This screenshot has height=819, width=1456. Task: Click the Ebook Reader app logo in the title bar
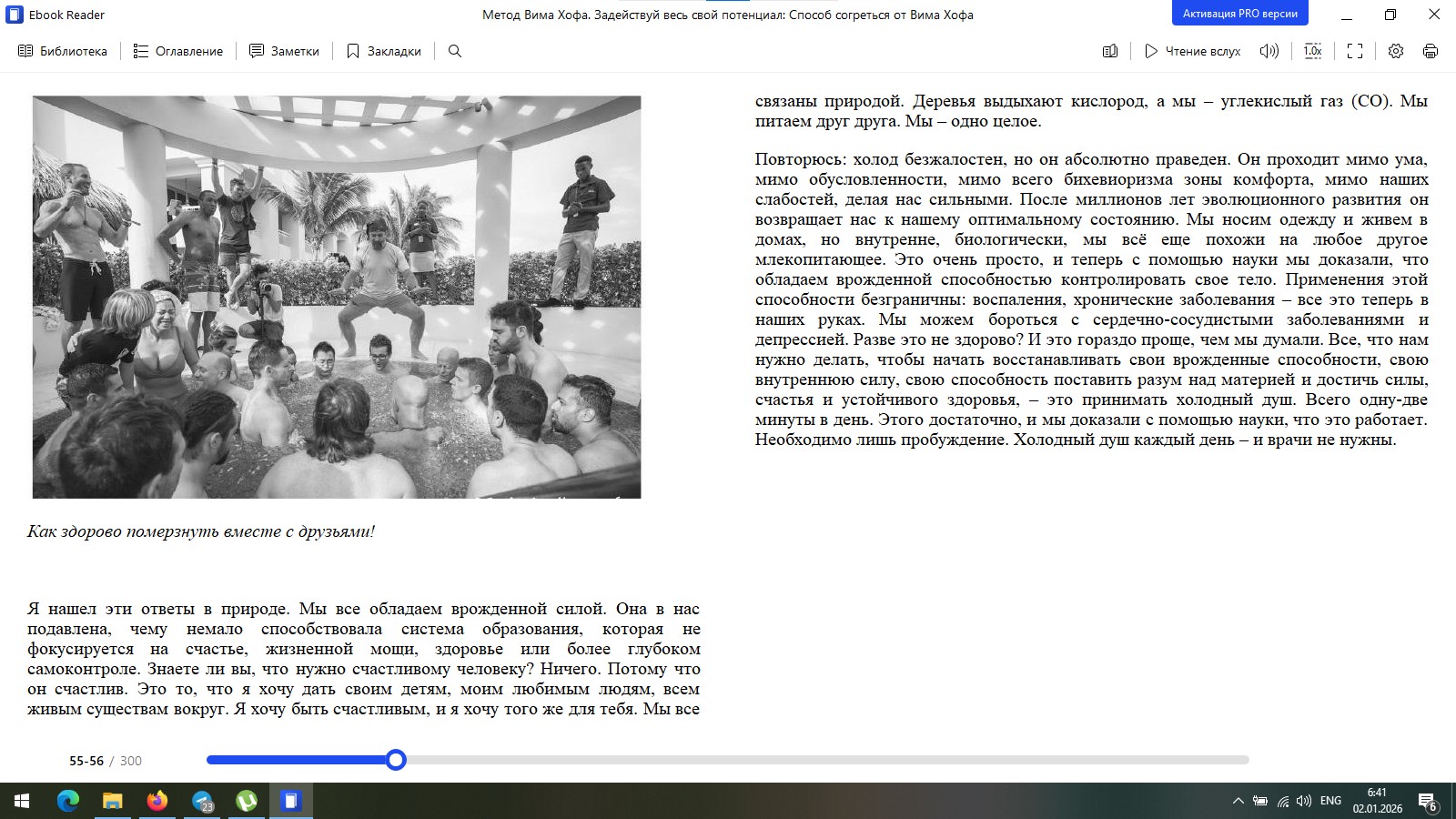[x=15, y=15]
